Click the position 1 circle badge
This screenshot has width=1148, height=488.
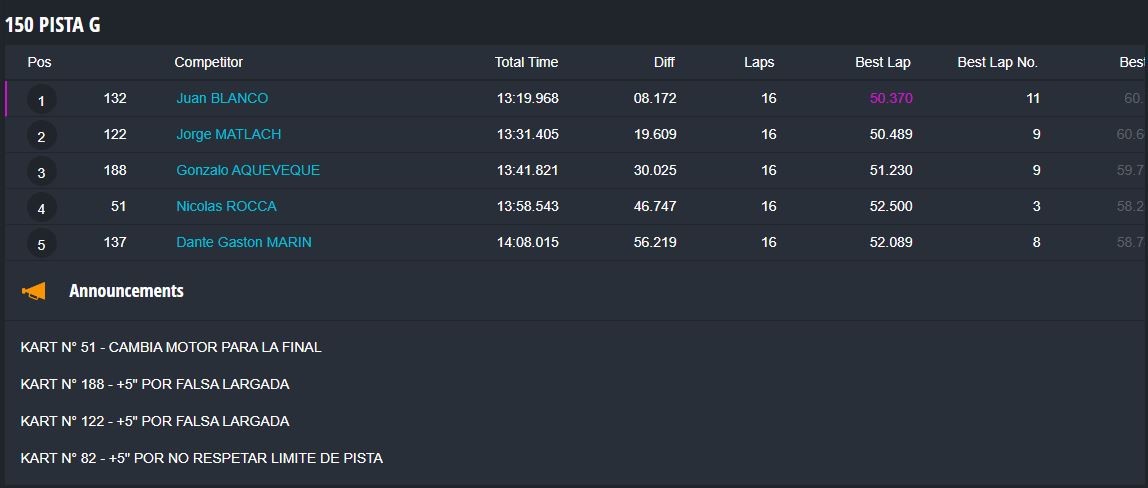(x=42, y=100)
